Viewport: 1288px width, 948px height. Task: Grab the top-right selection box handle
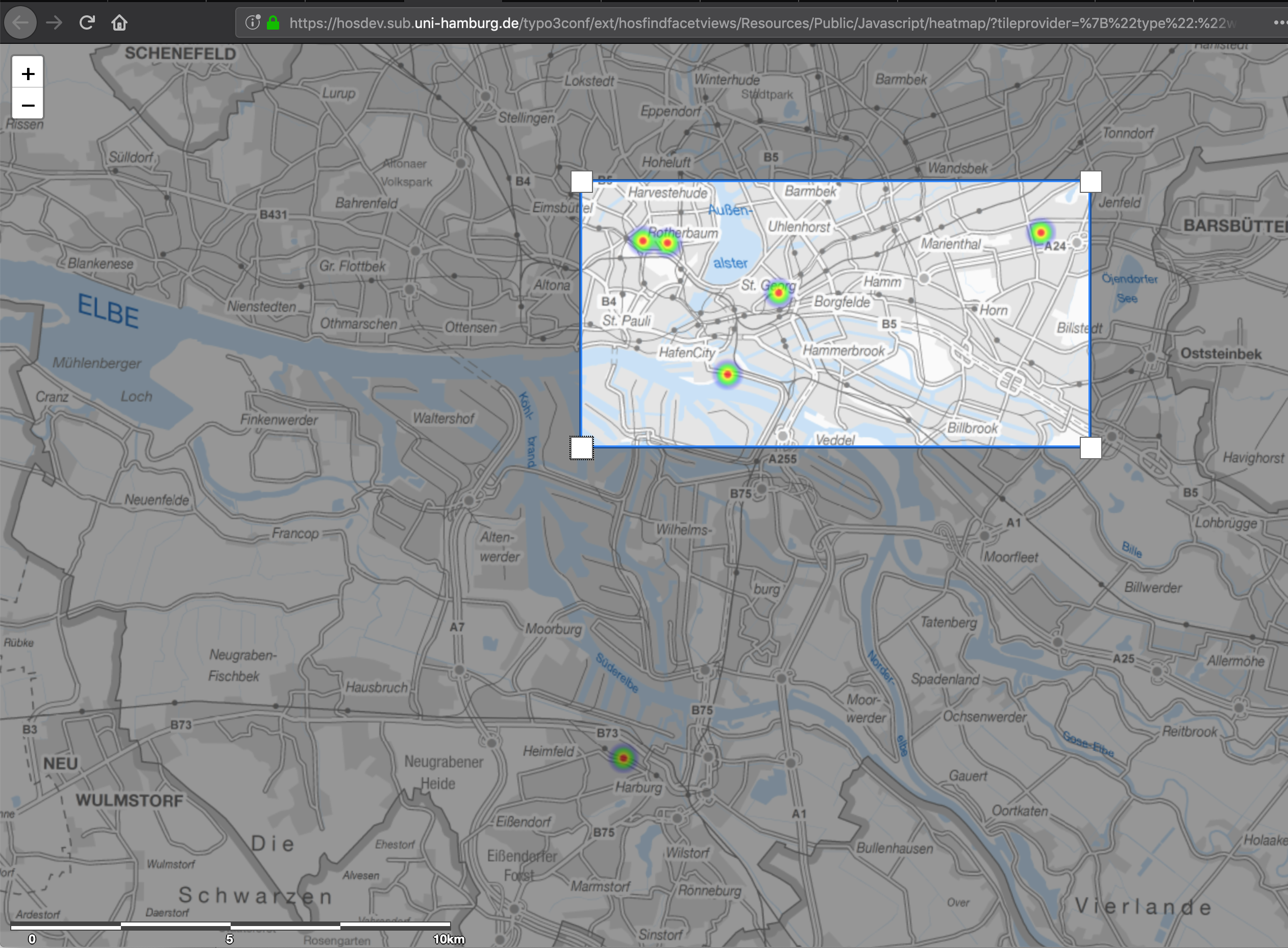[x=1091, y=182]
